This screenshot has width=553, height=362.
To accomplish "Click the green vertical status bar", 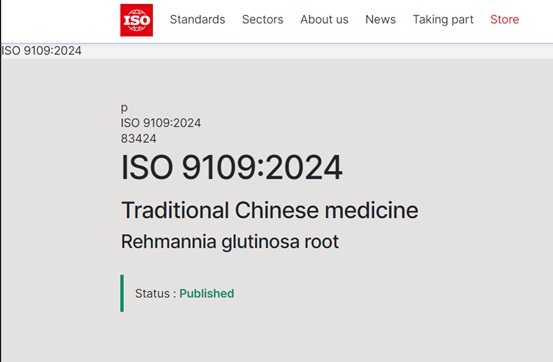I will point(122,294).
